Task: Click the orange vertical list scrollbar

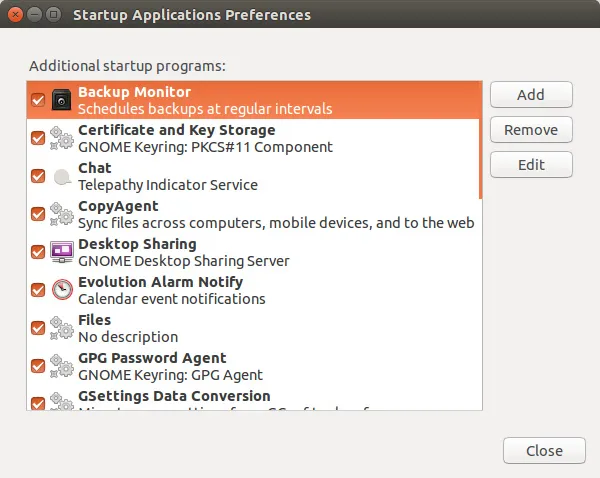Action: coord(481,140)
